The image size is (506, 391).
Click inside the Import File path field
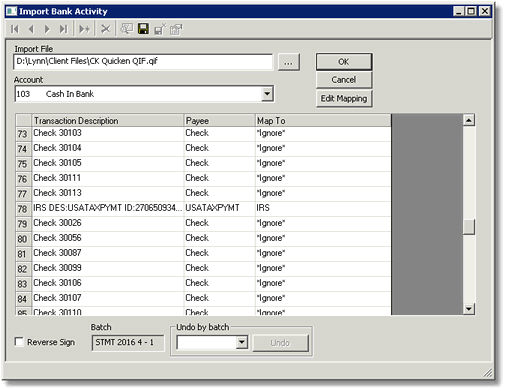(143, 62)
